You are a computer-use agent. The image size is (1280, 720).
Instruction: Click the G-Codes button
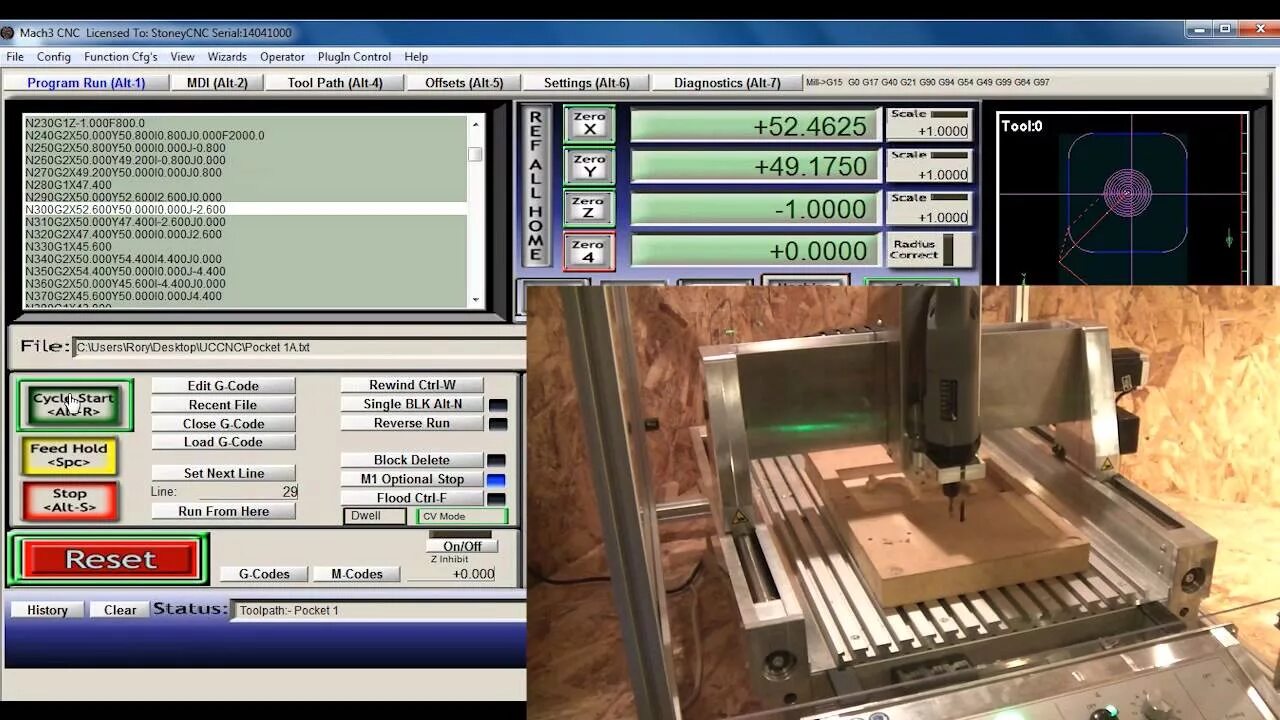click(x=264, y=574)
